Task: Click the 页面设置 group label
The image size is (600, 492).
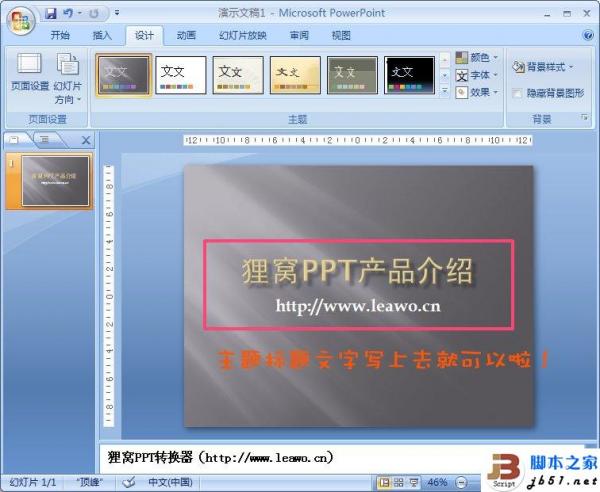Action: point(47,119)
